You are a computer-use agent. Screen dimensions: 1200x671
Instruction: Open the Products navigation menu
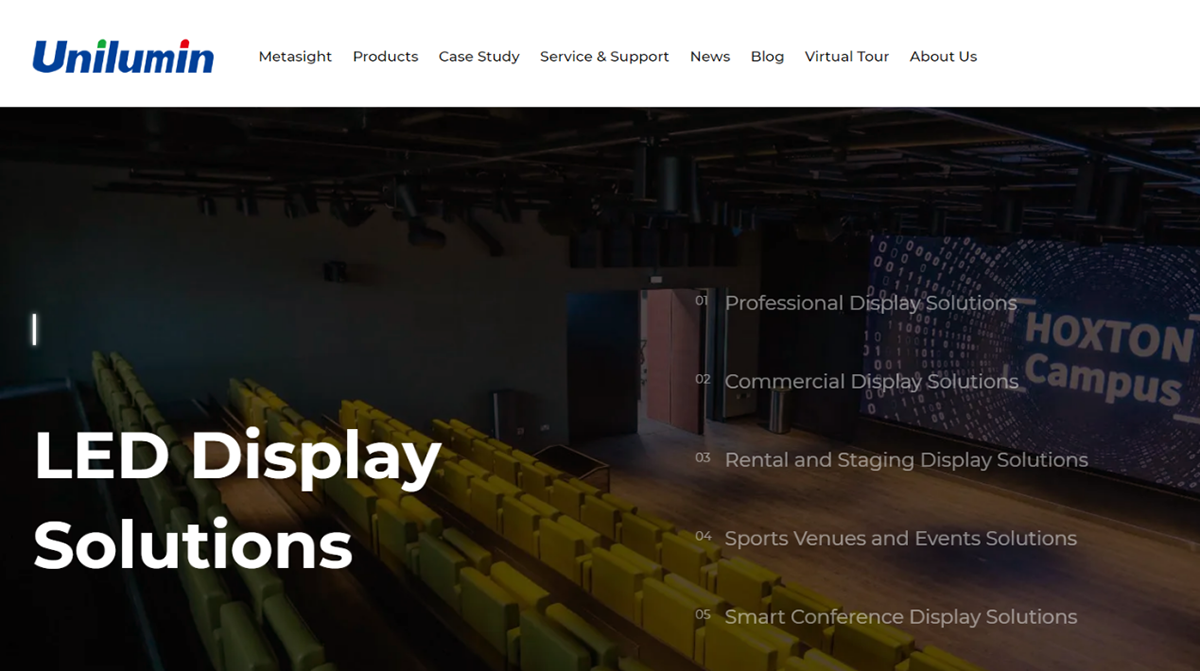point(385,57)
